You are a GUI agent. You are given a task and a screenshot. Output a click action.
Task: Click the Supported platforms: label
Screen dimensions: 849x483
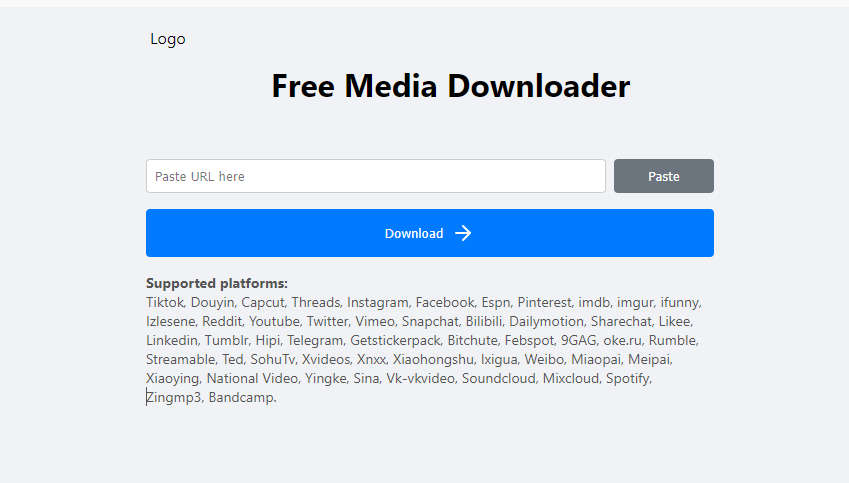[x=217, y=283]
